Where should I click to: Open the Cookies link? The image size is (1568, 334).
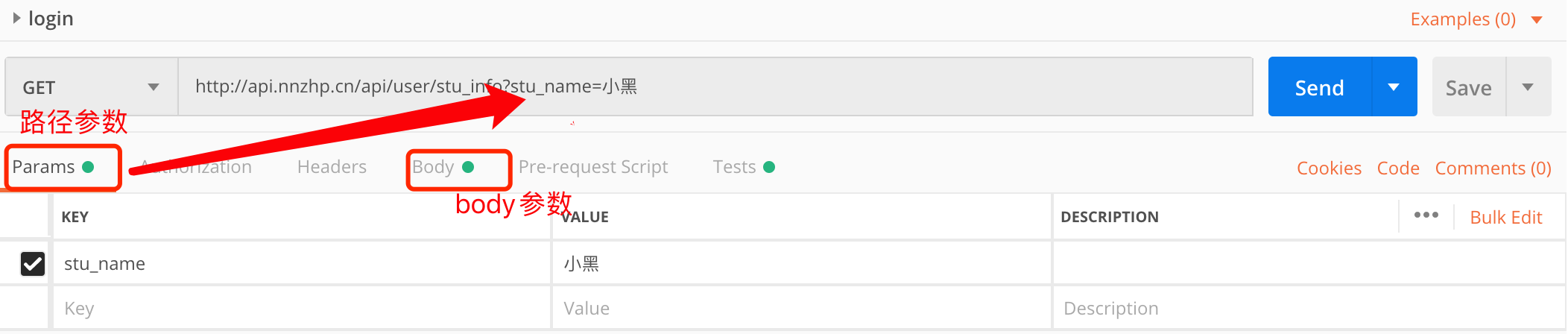click(x=1329, y=168)
